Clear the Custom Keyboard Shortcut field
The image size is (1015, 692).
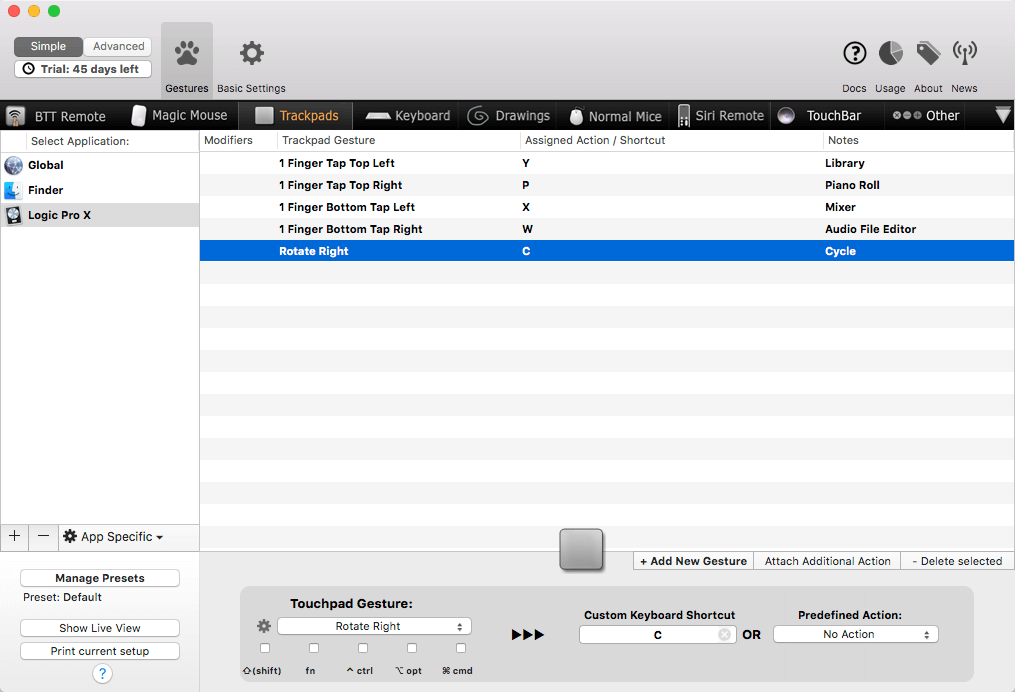point(724,634)
